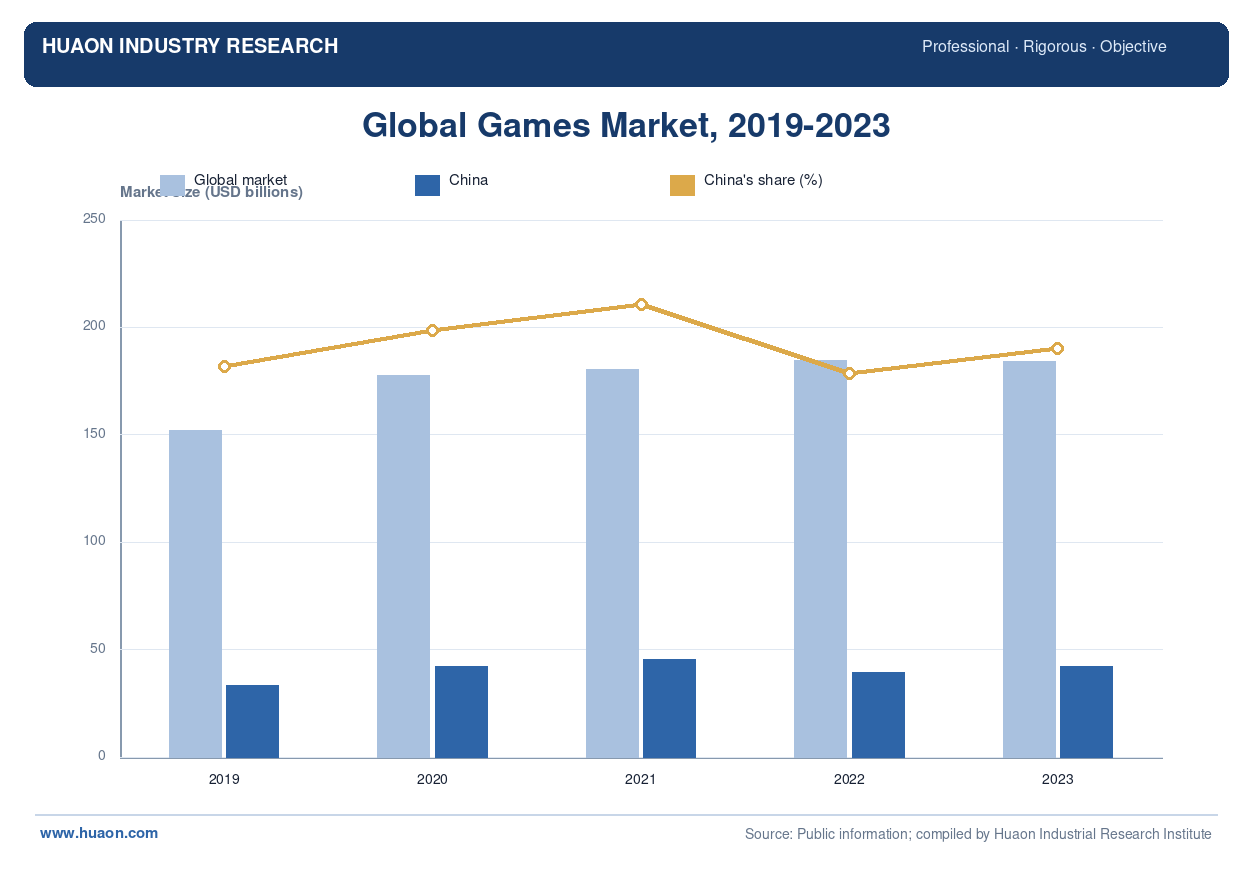Select the 2021 Global market bar

[x=612, y=563]
